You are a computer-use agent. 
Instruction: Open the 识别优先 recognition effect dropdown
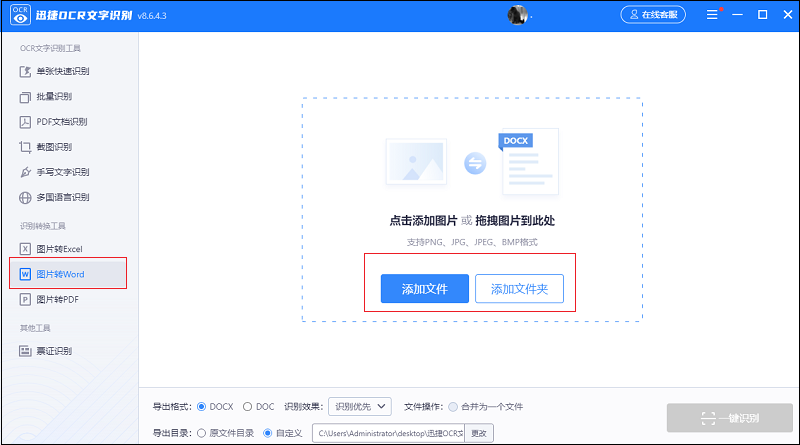pyautogui.click(x=360, y=407)
